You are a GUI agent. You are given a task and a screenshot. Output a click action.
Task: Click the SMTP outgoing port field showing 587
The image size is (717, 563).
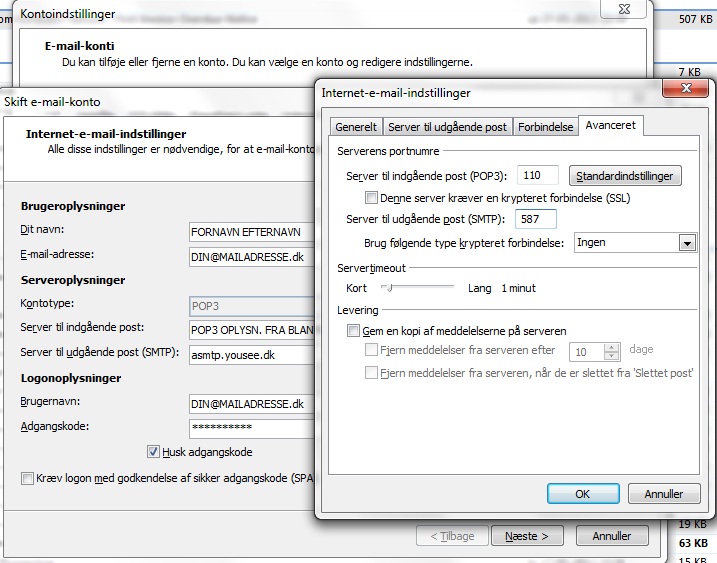click(x=535, y=219)
